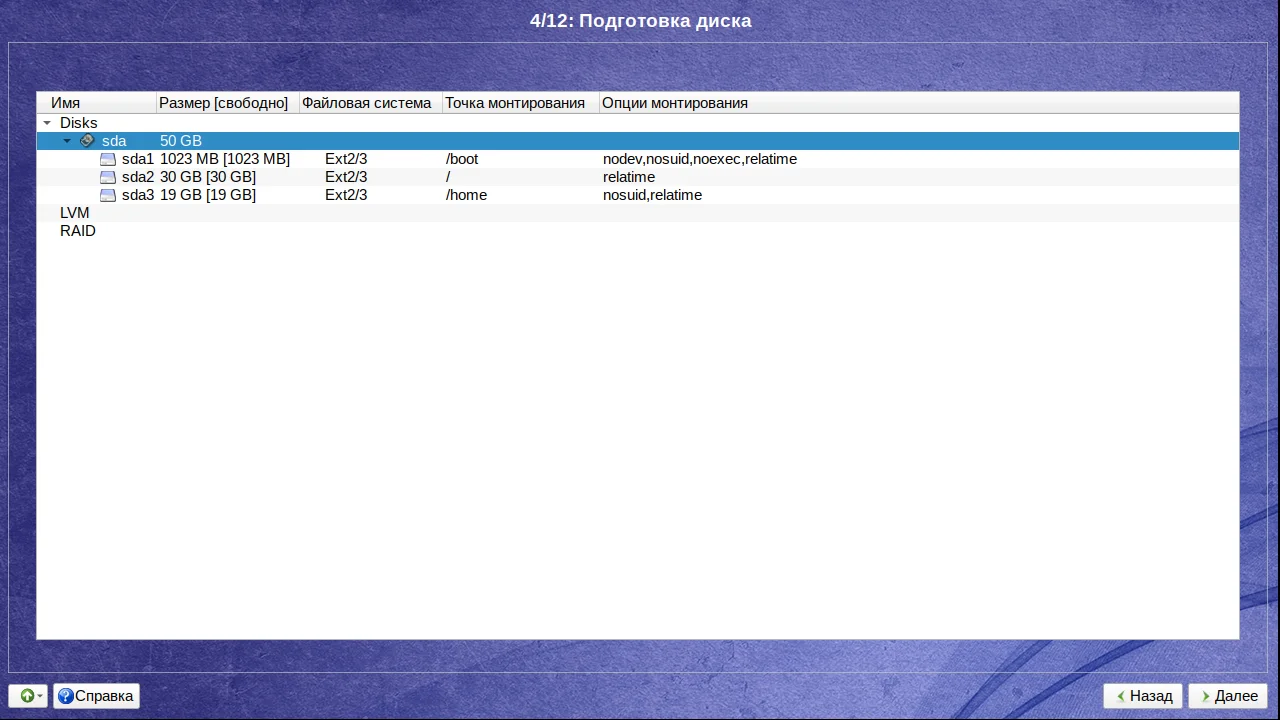Click the 30 GB [30 GB] size value
This screenshot has height=720, width=1280.
coord(208,177)
